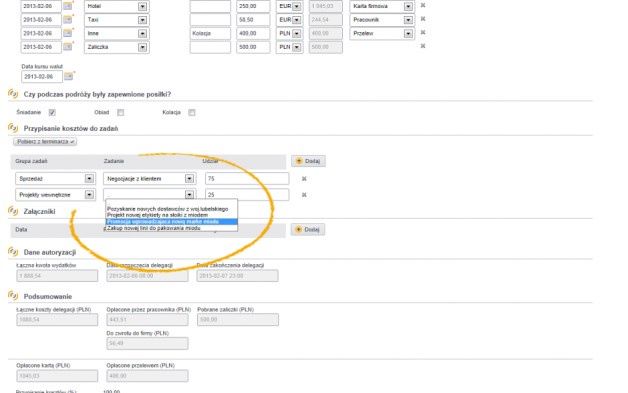
Task: Delete the Inne expense row
Action: click(423, 33)
